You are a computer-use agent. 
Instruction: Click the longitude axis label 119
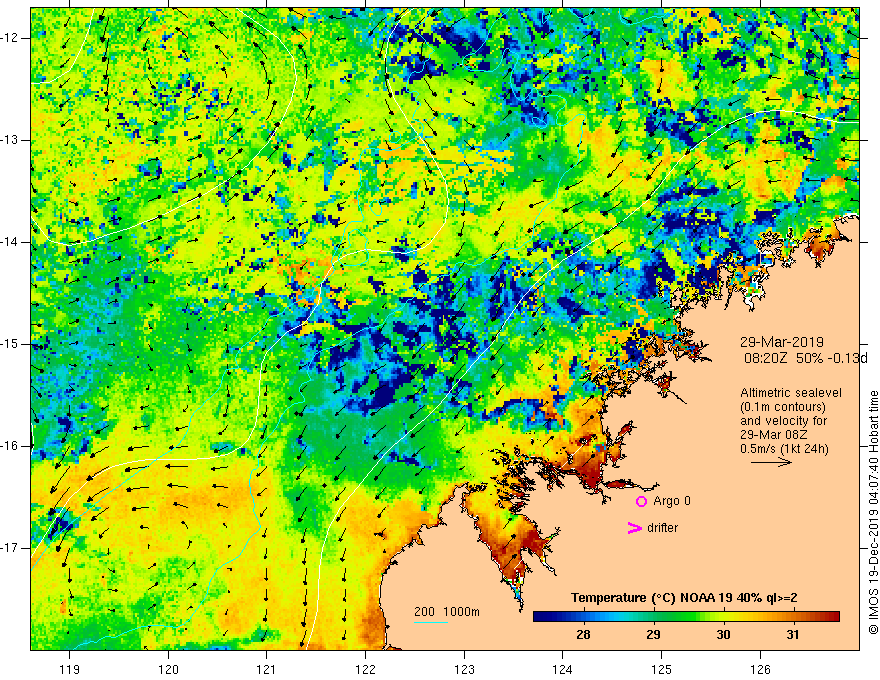point(70,669)
